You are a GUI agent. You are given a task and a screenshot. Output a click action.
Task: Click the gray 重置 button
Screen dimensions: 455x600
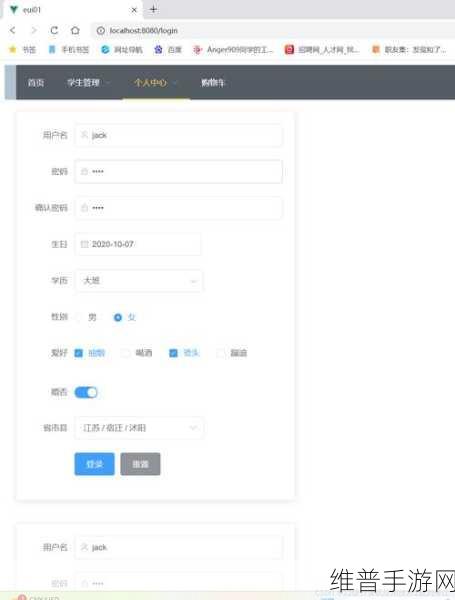tap(140, 464)
